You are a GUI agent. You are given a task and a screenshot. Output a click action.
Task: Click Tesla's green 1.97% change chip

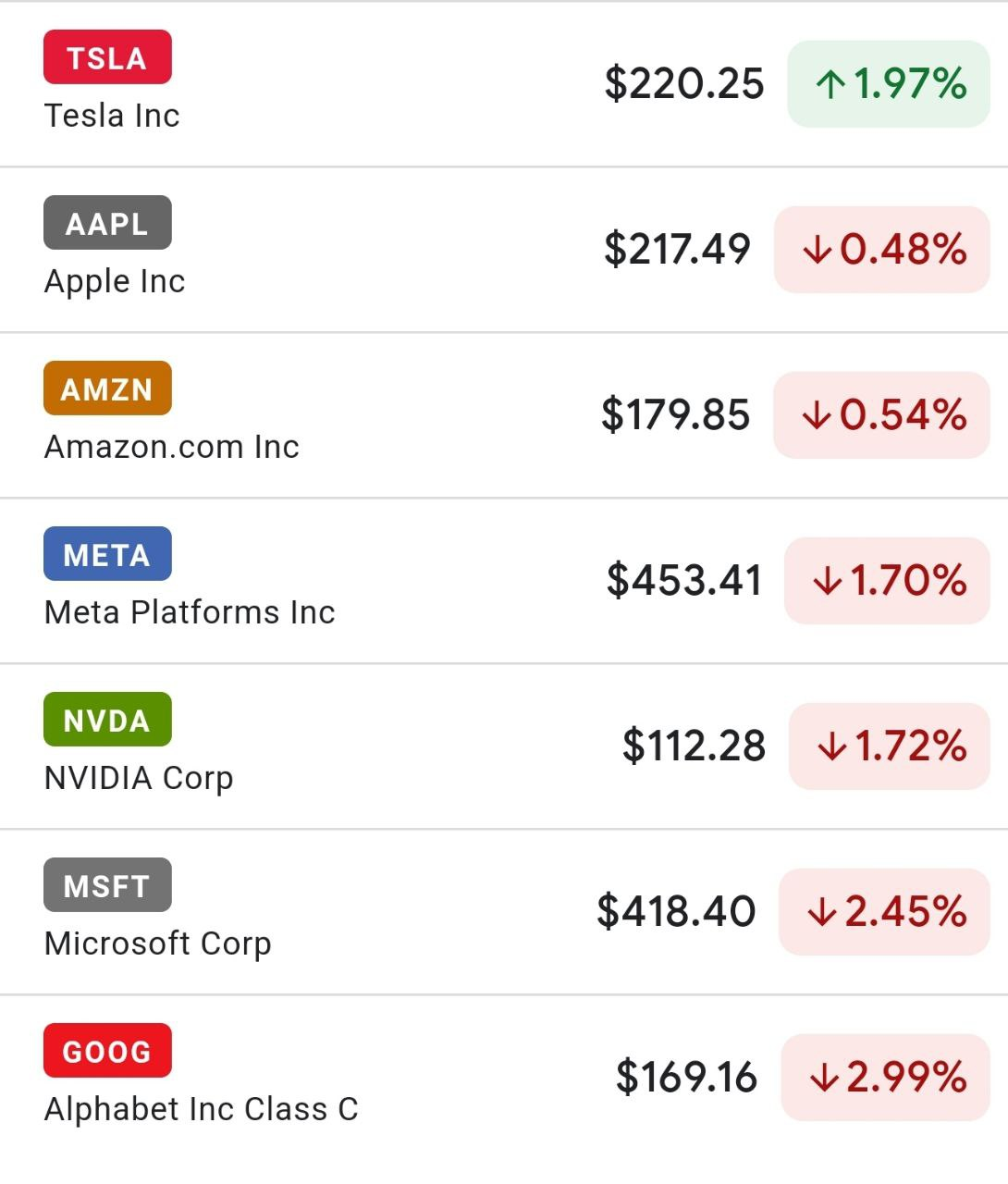889,84
